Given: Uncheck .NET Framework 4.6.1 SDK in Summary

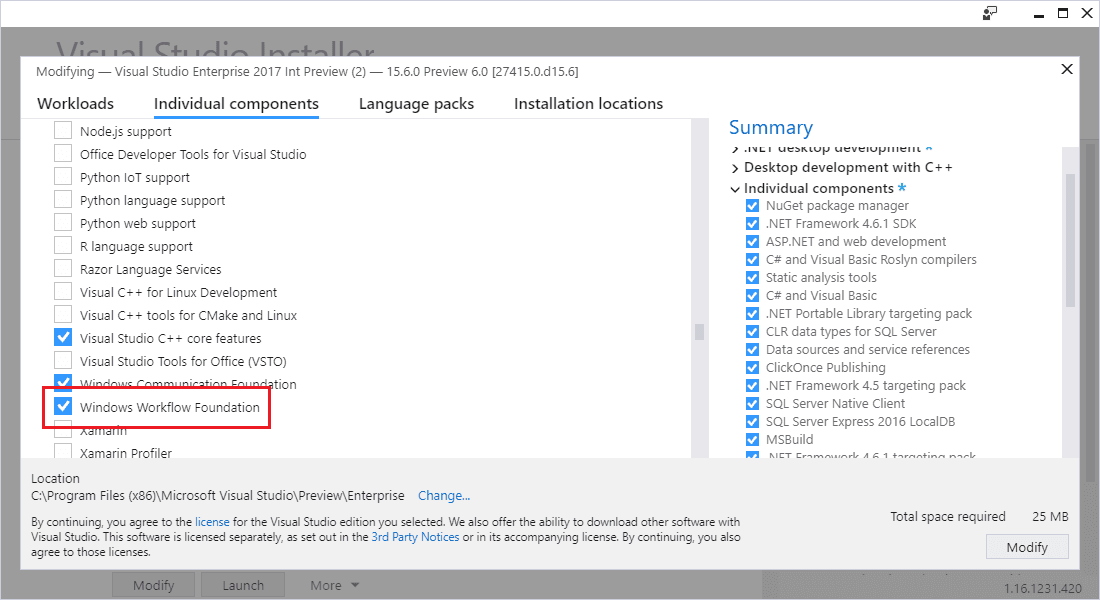Looking at the screenshot, I should coord(752,224).
